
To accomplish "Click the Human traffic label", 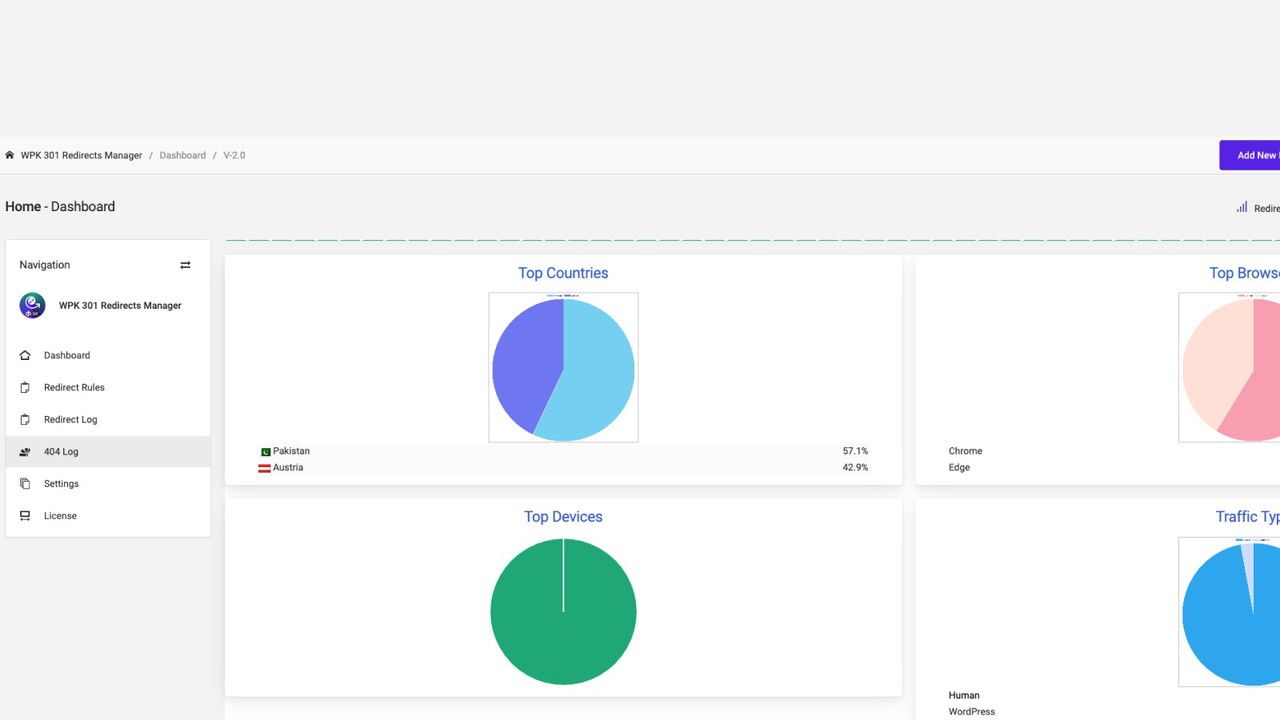I will (x=964, y=695).
